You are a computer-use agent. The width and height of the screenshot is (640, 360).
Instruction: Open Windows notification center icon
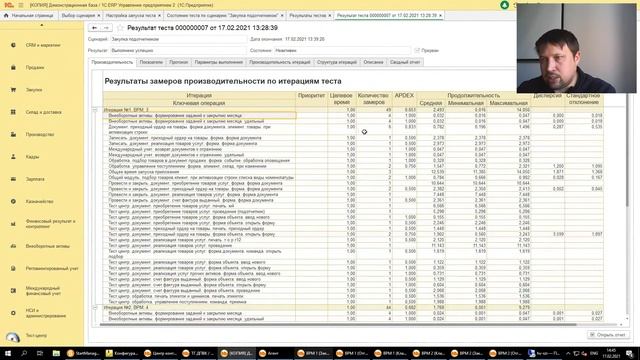(629, 353)
